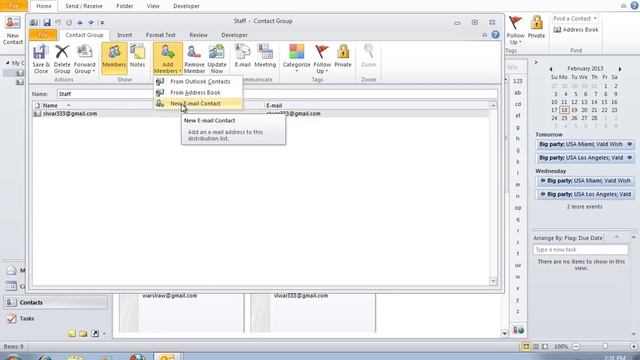
Task: Click the zoom out minus button
Action: pos(576,347)
